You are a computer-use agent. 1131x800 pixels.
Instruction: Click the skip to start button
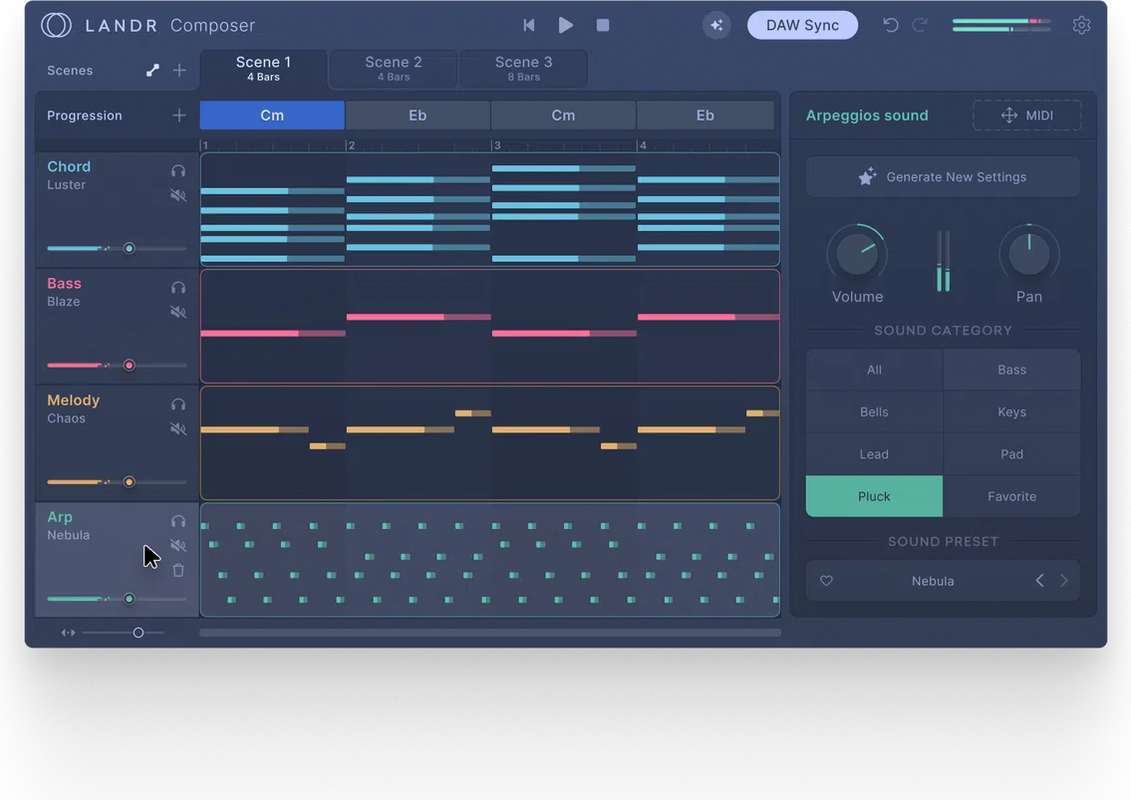point(529,25)
